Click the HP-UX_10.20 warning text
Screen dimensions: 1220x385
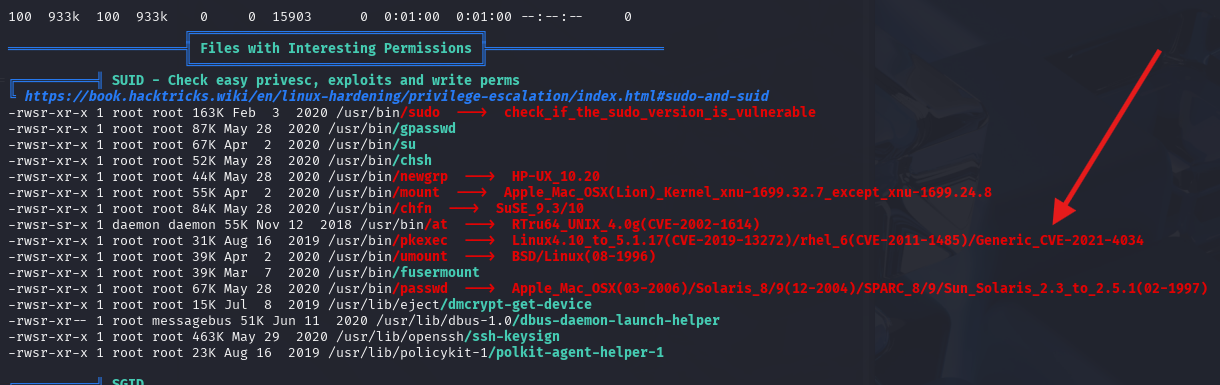pos(555,177)
